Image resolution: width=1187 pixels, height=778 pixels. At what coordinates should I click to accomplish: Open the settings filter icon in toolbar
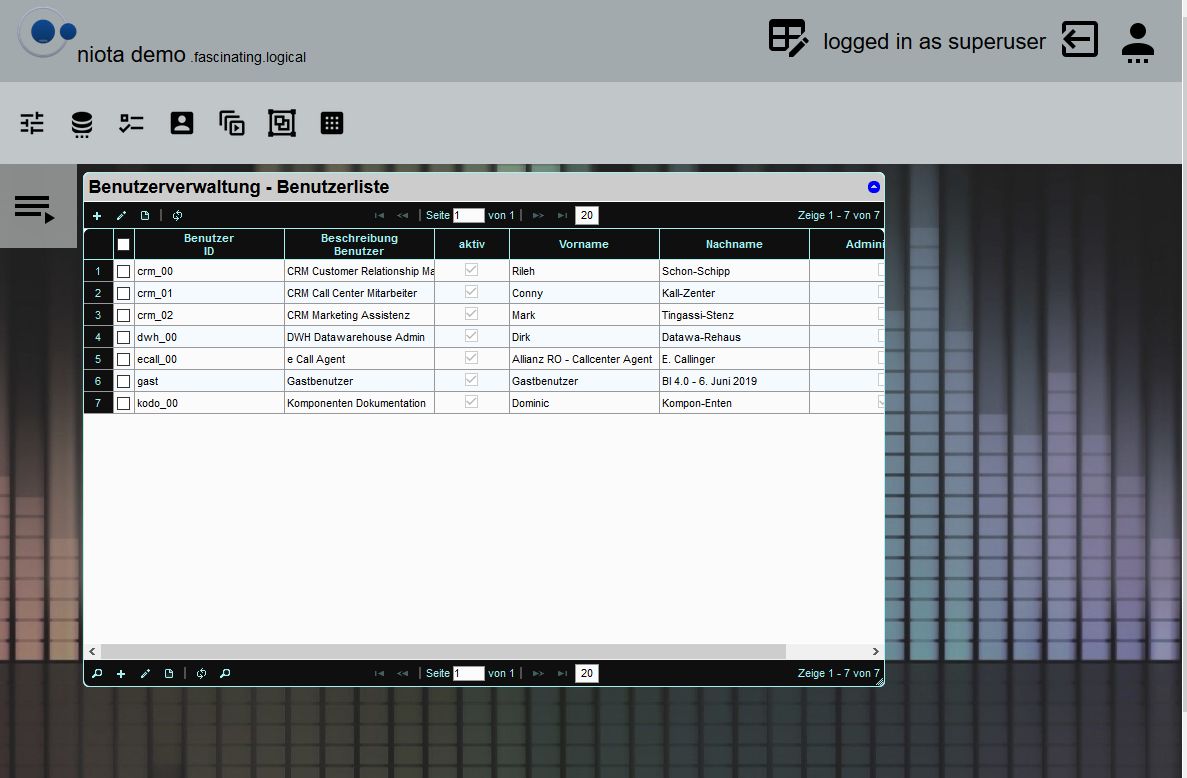coord(31,122)
